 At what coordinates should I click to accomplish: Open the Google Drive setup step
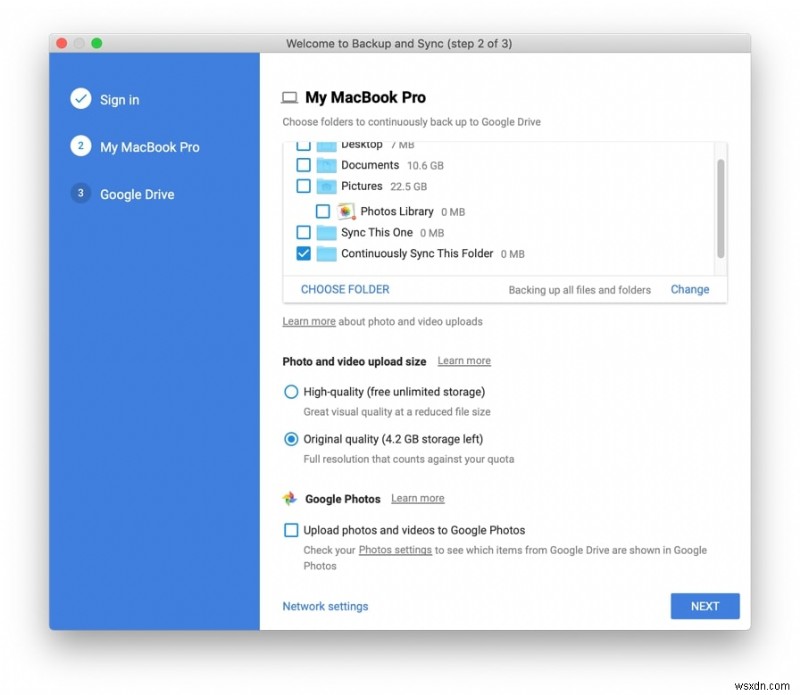point(137,194)
